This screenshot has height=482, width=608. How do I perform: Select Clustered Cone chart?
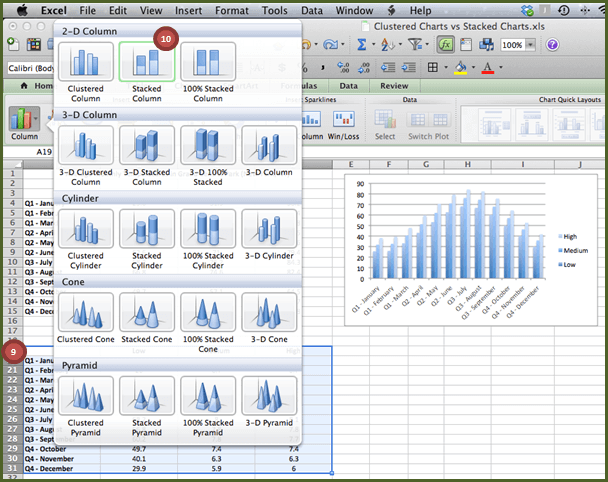click(x=86, y=312)
